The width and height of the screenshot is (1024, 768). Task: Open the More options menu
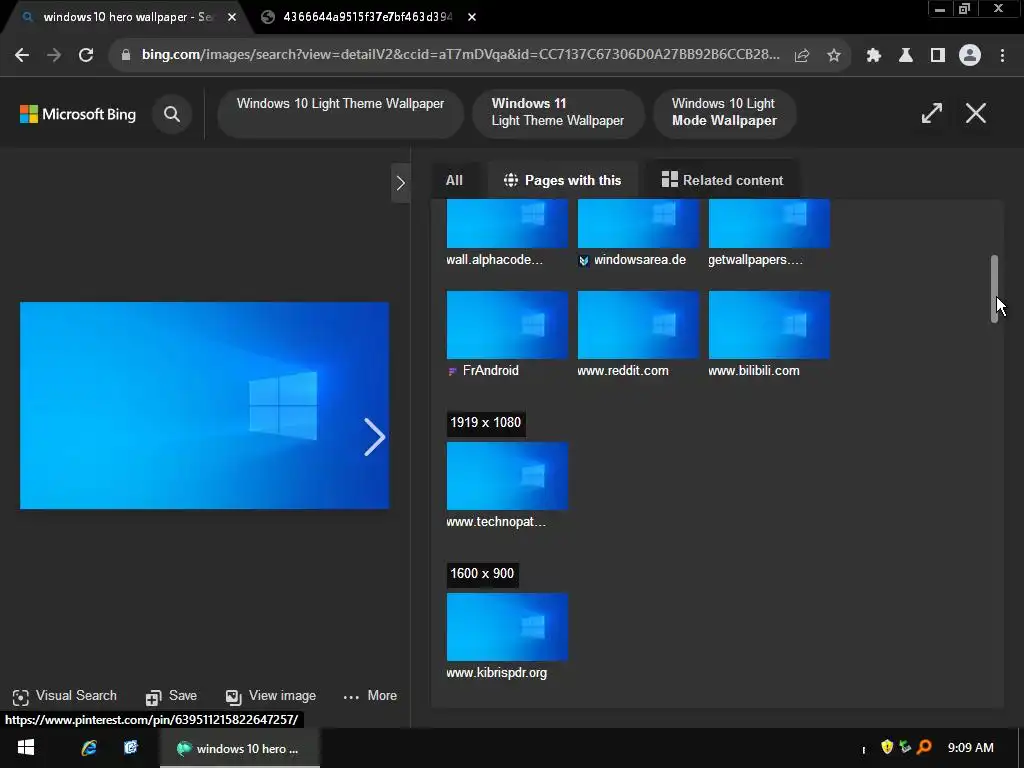(x=370, y=697)
